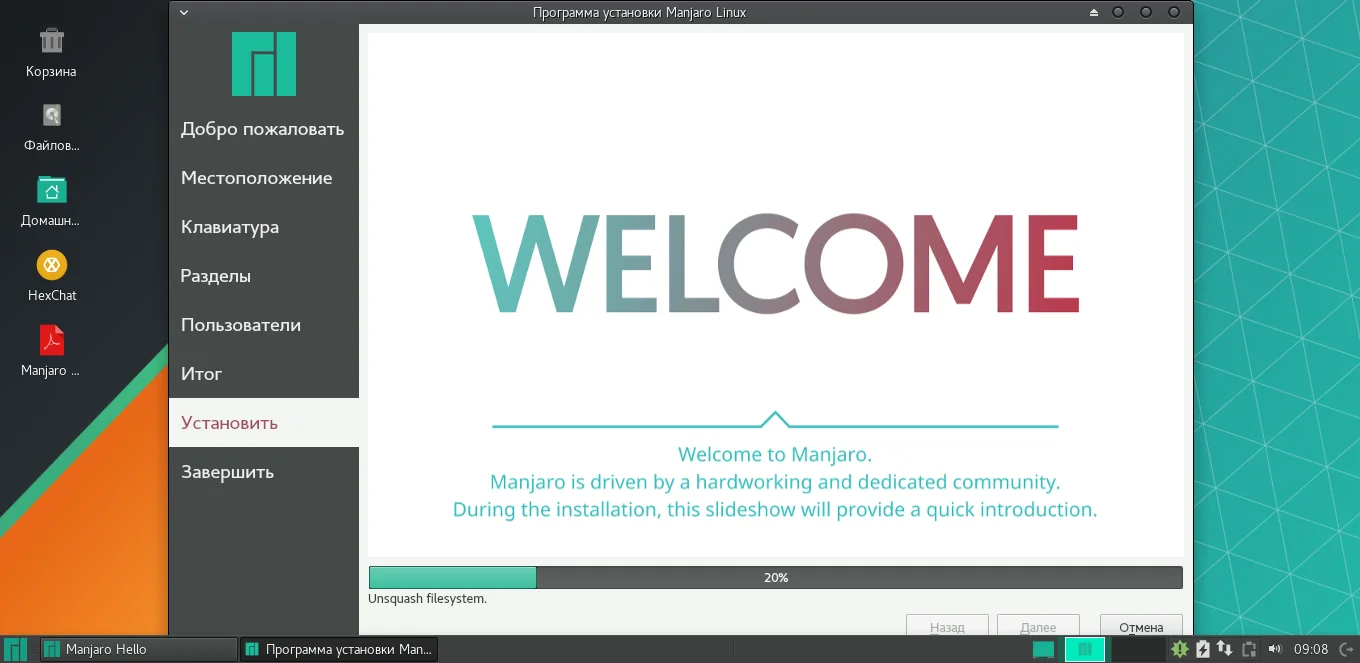This screenshot has height=663, width=1360.
Task: Select the Пользователи step
Action: [x=264, y=325]
